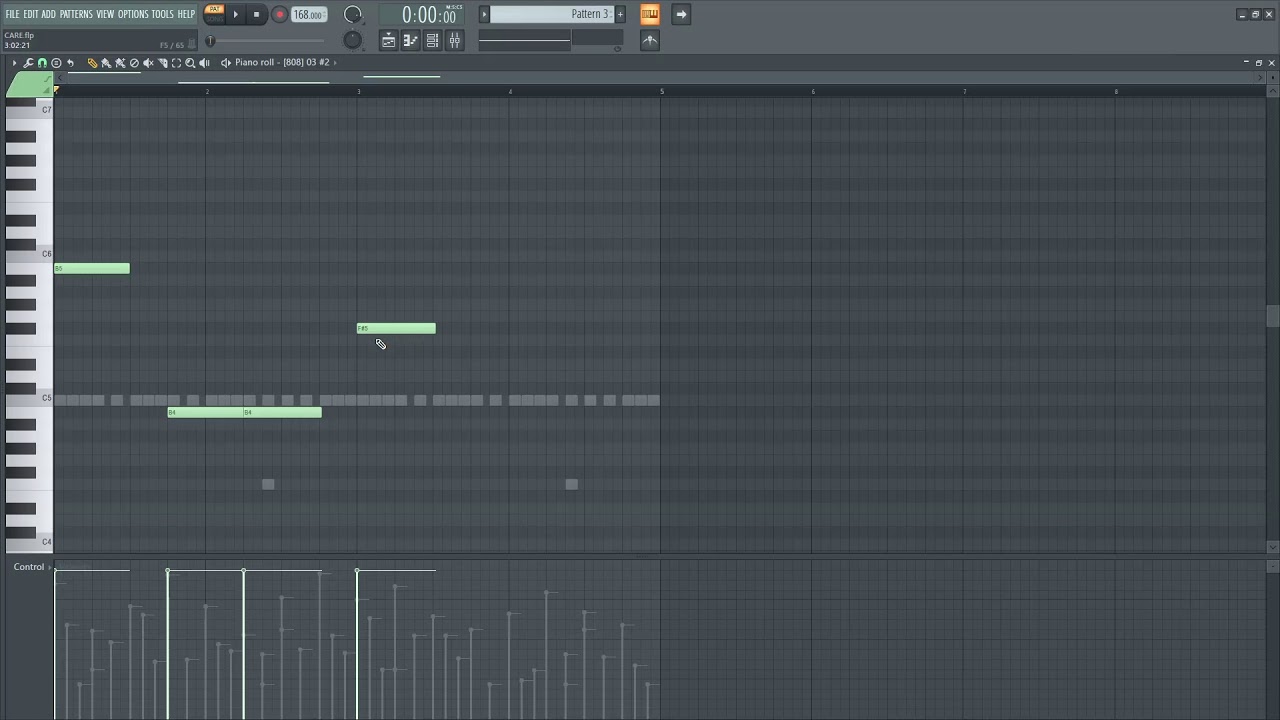Image resolution: width=1280 pixels, height=720 pixels.
Task: Click the main volume knob
Action: (x=353, y=14)
